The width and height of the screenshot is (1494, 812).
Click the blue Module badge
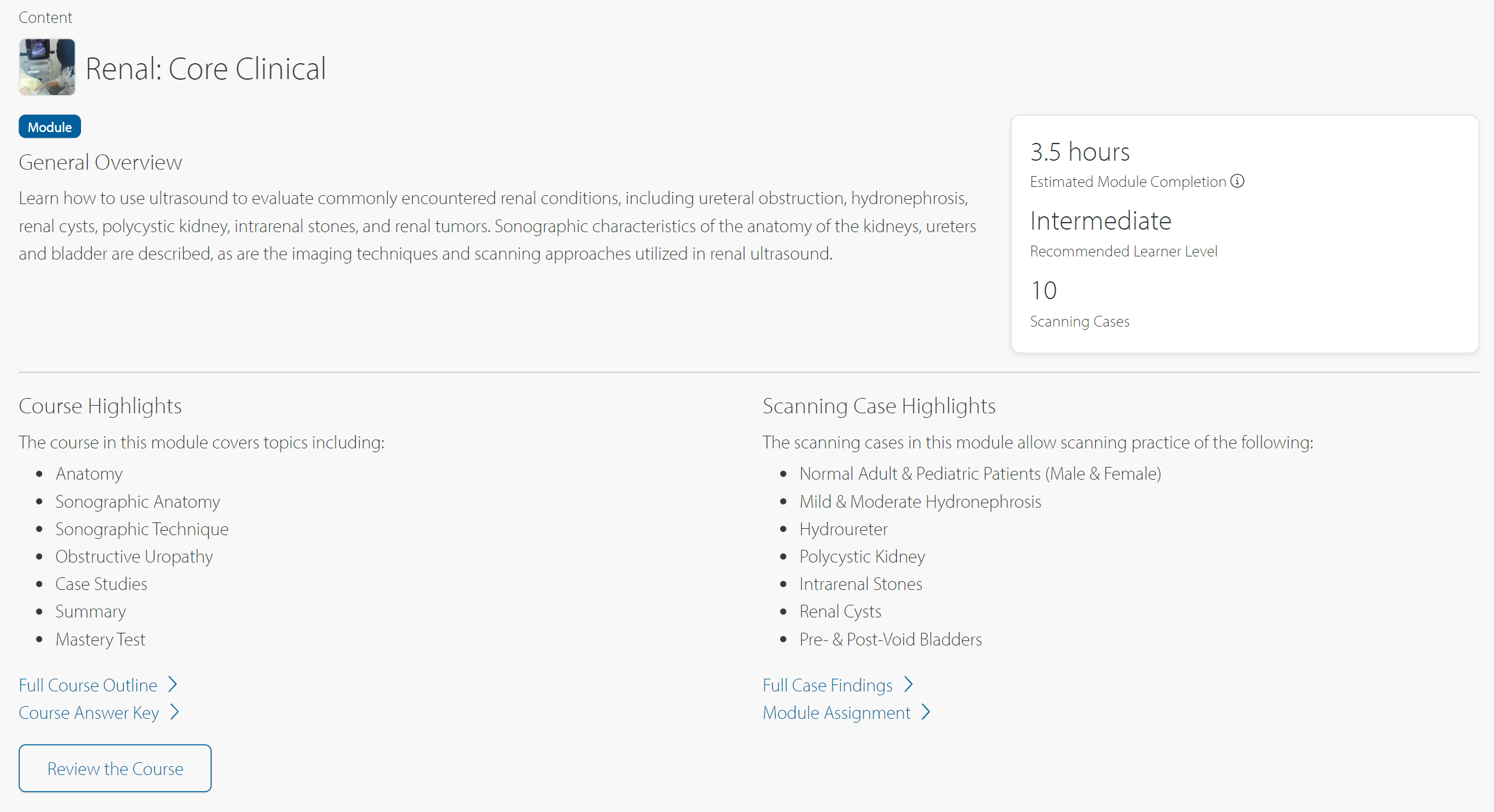50,127
